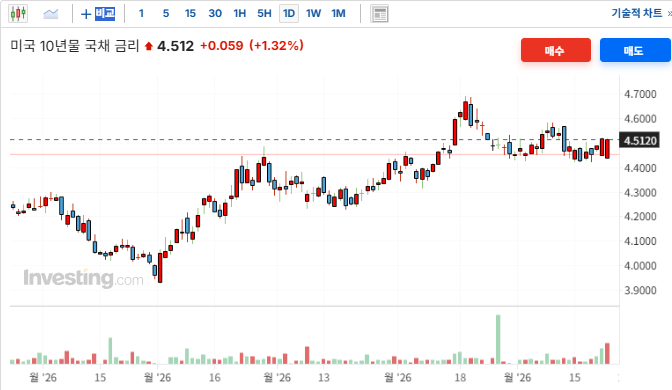
Task: Select the 5H interval
Action: coord(264,14)
